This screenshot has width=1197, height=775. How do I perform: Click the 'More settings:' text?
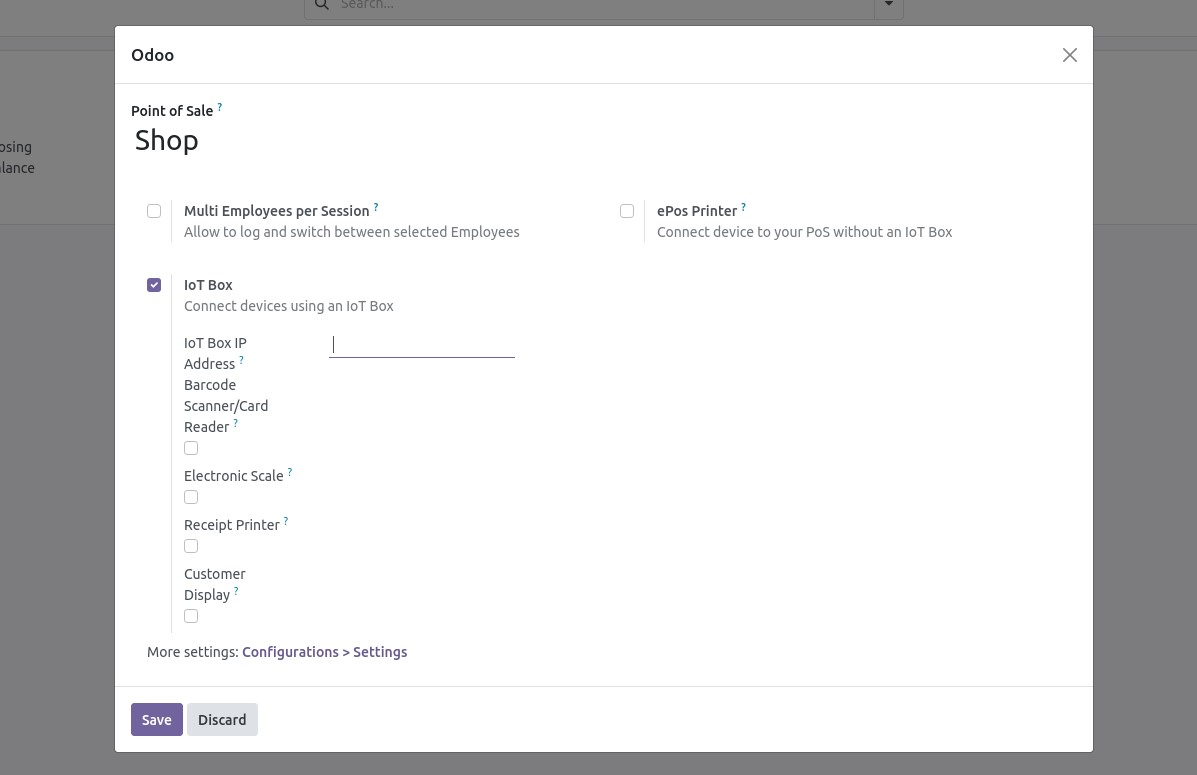click(x=192, y=652)
